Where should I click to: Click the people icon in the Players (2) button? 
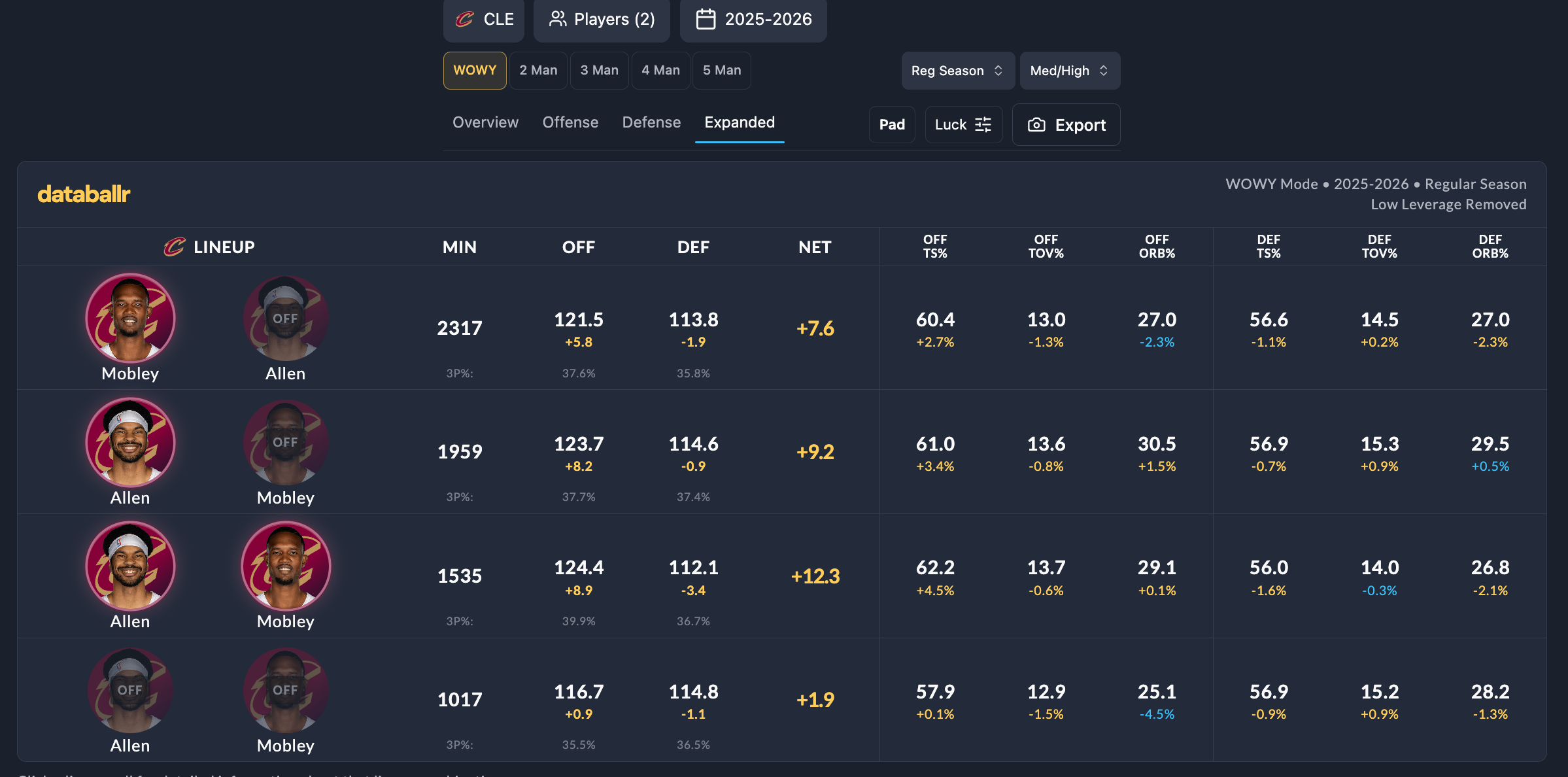tap(558, 19)
